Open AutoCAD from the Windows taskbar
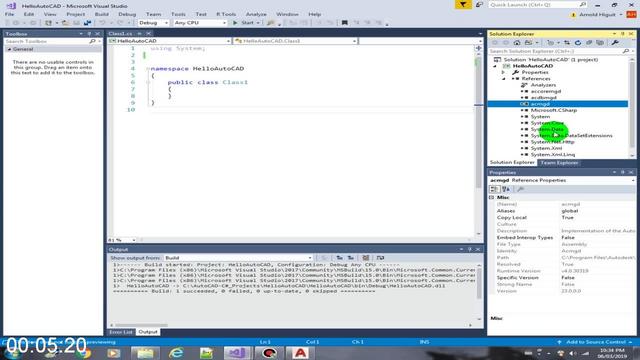Viewport: 640px width, 360px height. pyautogui.click(x=300, y=353)
